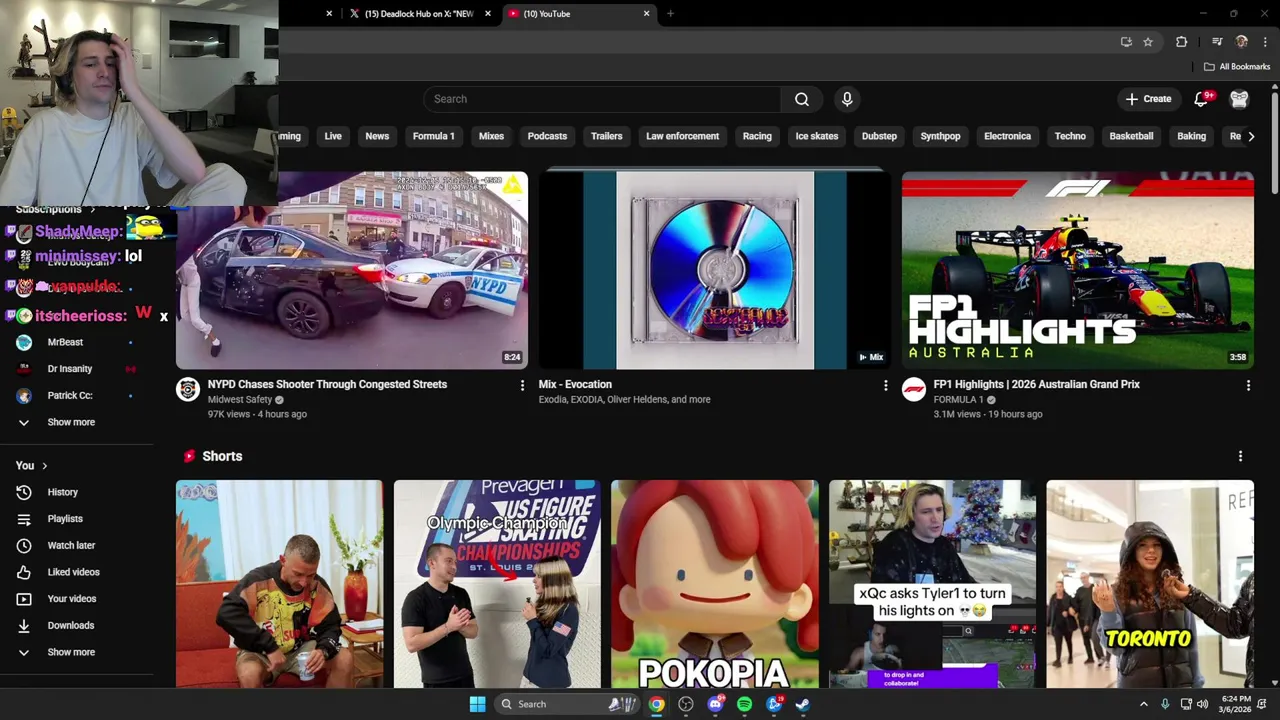
Task: Open FP1 Highlights 2026 Australian Grand Prix title
Action: click(x=1036, y=384)
